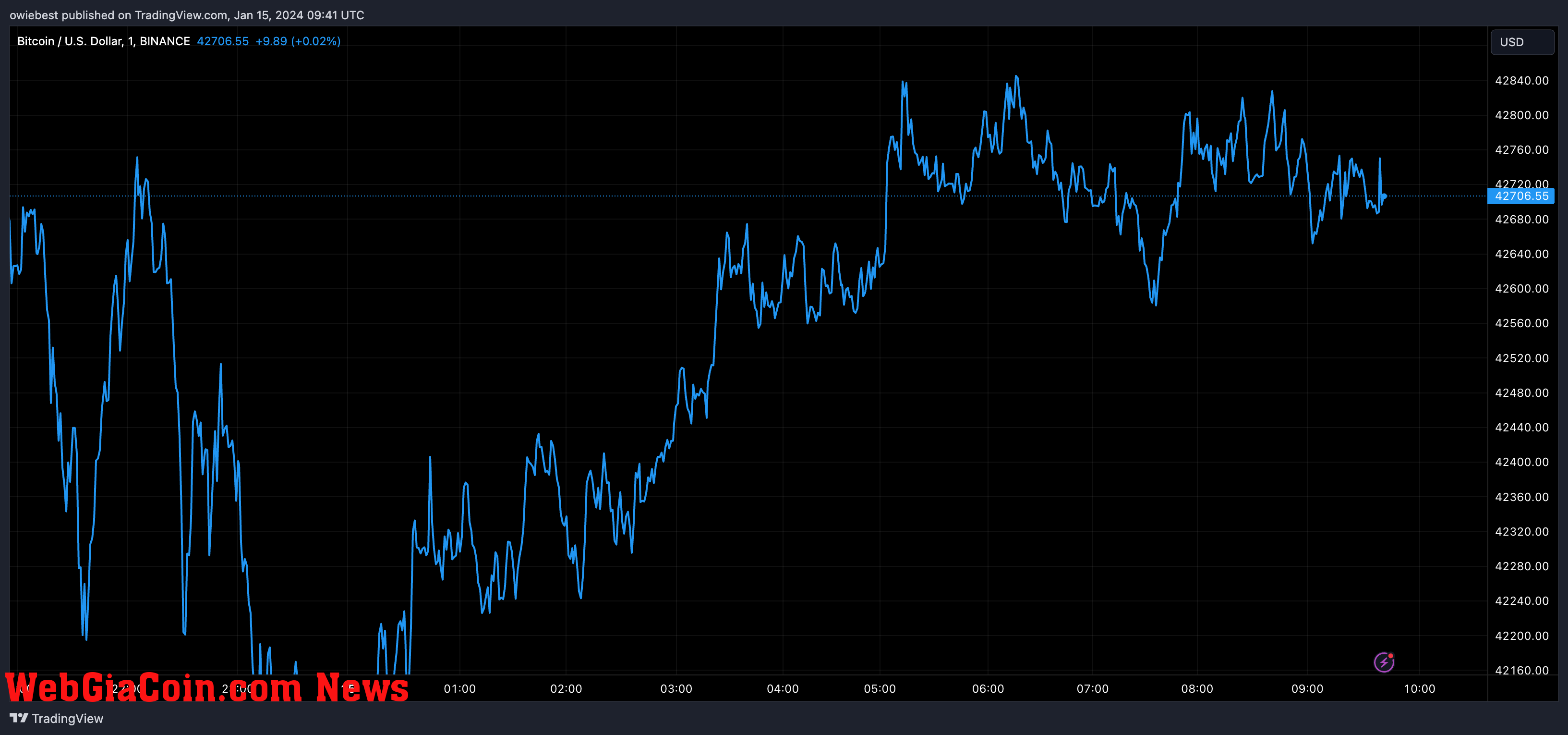This screenshot has height=735, width=1568.
Task: Click the 42480.00 price axis label
Action: point(1522,393)
